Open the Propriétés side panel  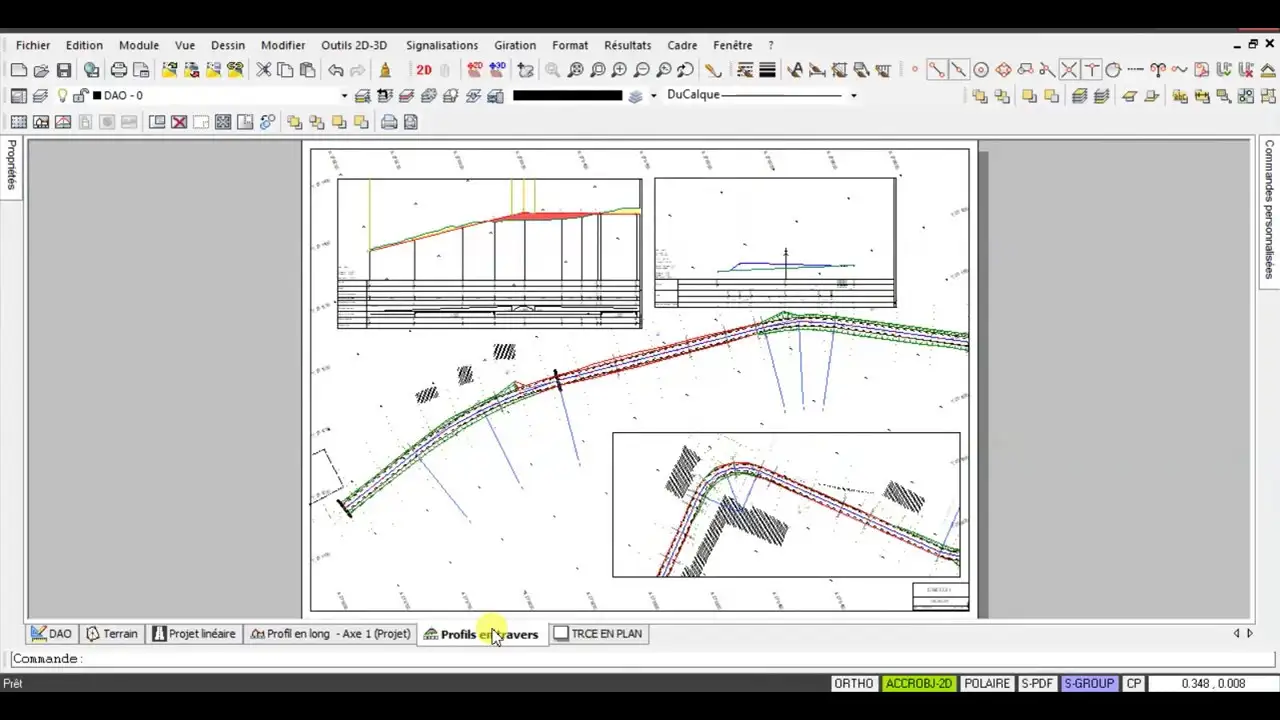click(12, 165)
